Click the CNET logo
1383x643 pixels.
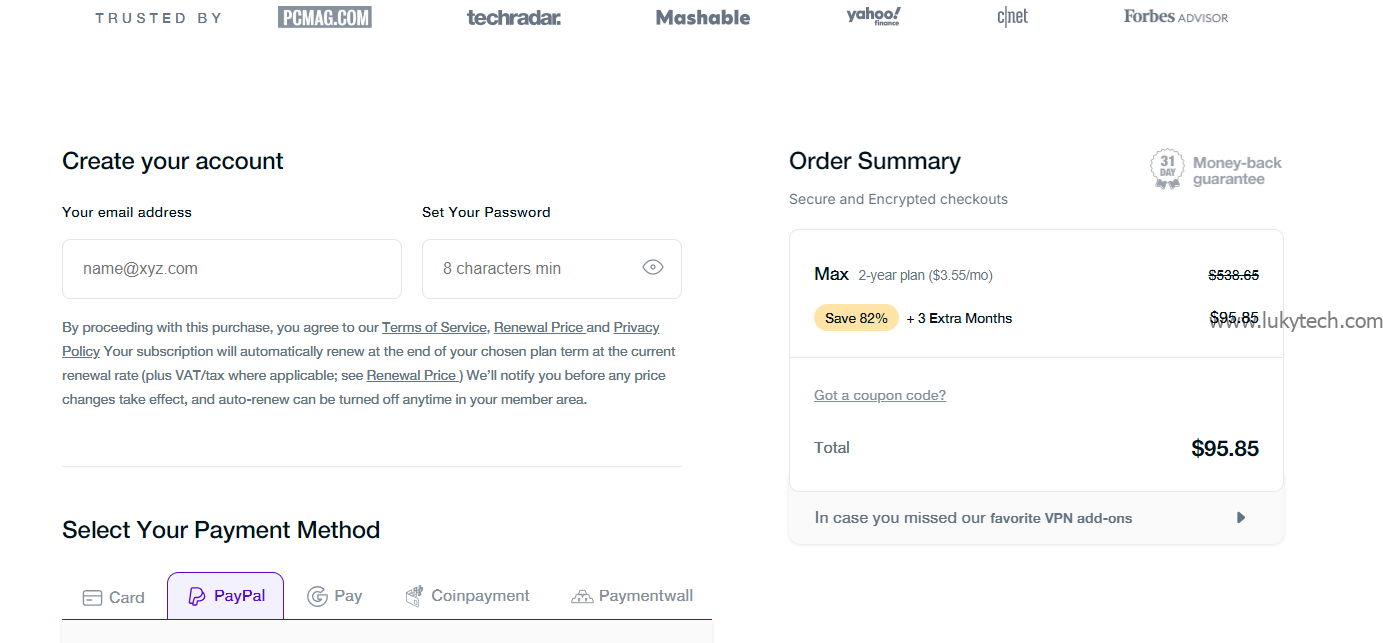(1012, 17)
